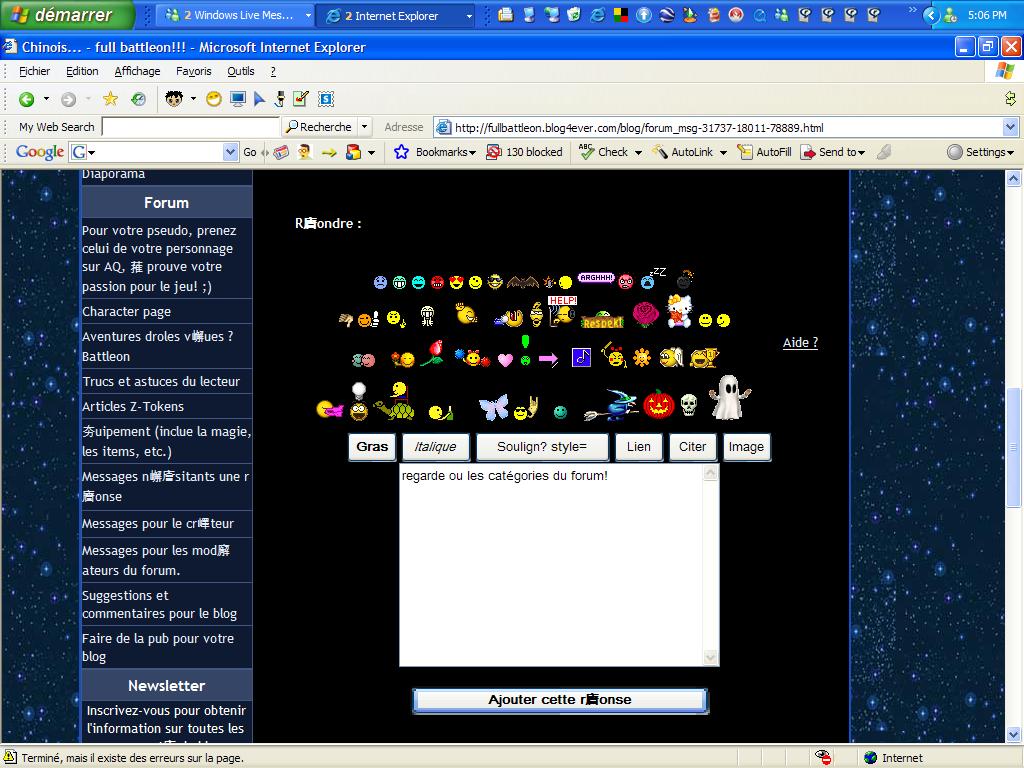Insert the Hello Kitty emoticon
Screen dimensions: 1024x768
680,311
